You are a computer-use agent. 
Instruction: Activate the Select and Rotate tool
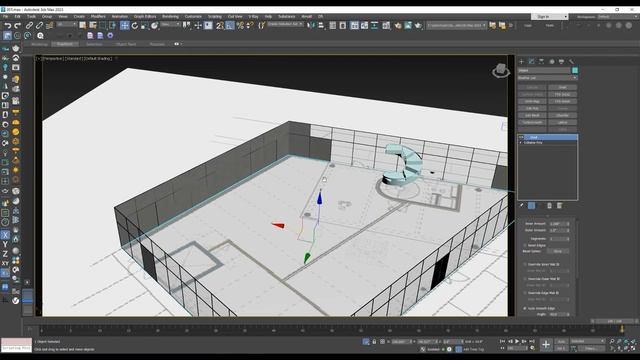[x=135, y=26]
